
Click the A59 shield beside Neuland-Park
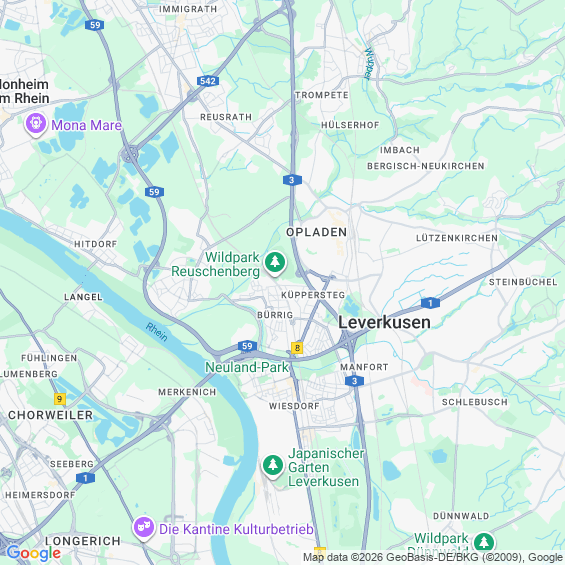pos(247,346)
